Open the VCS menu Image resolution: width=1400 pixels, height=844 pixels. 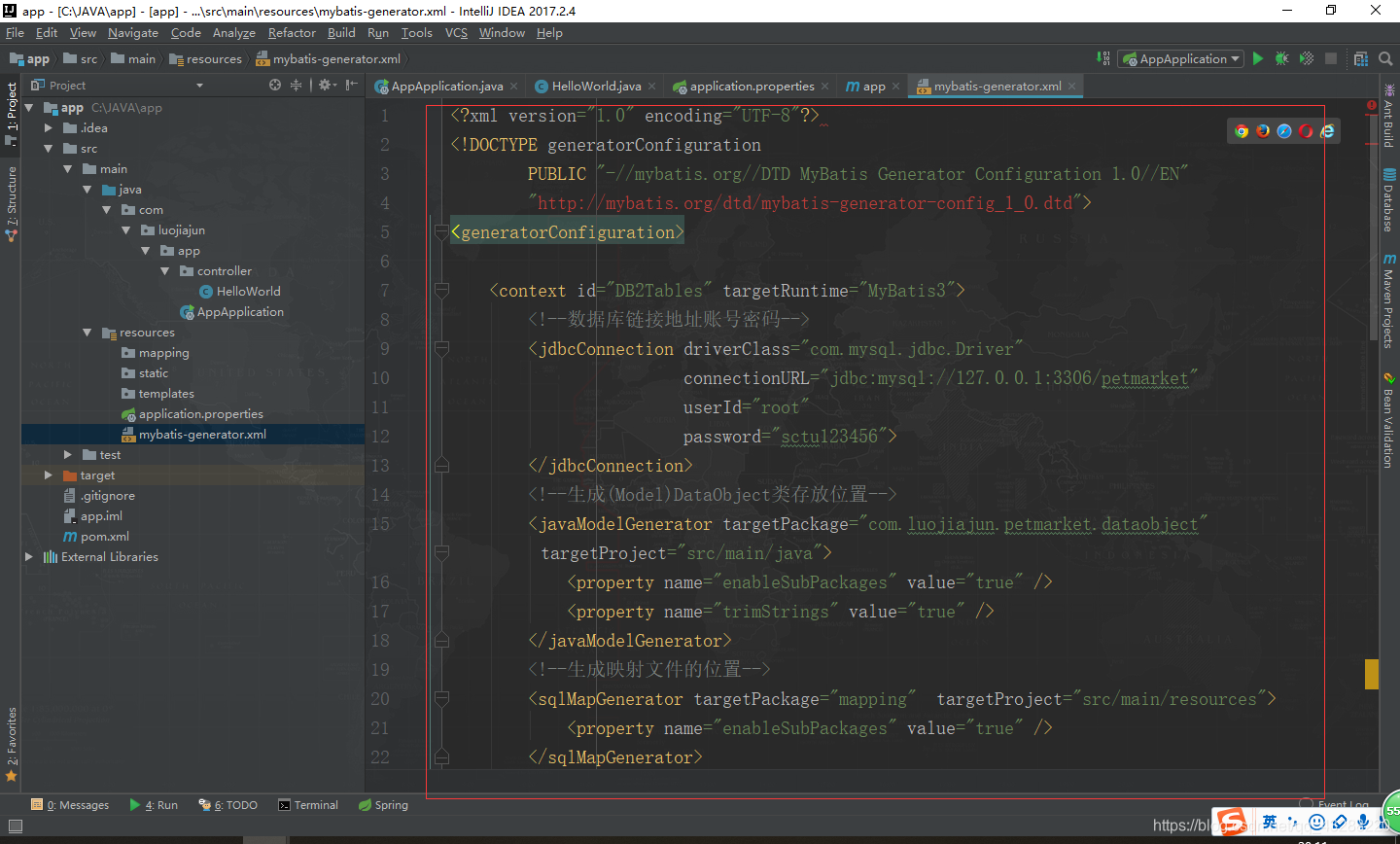click(456, 33)
